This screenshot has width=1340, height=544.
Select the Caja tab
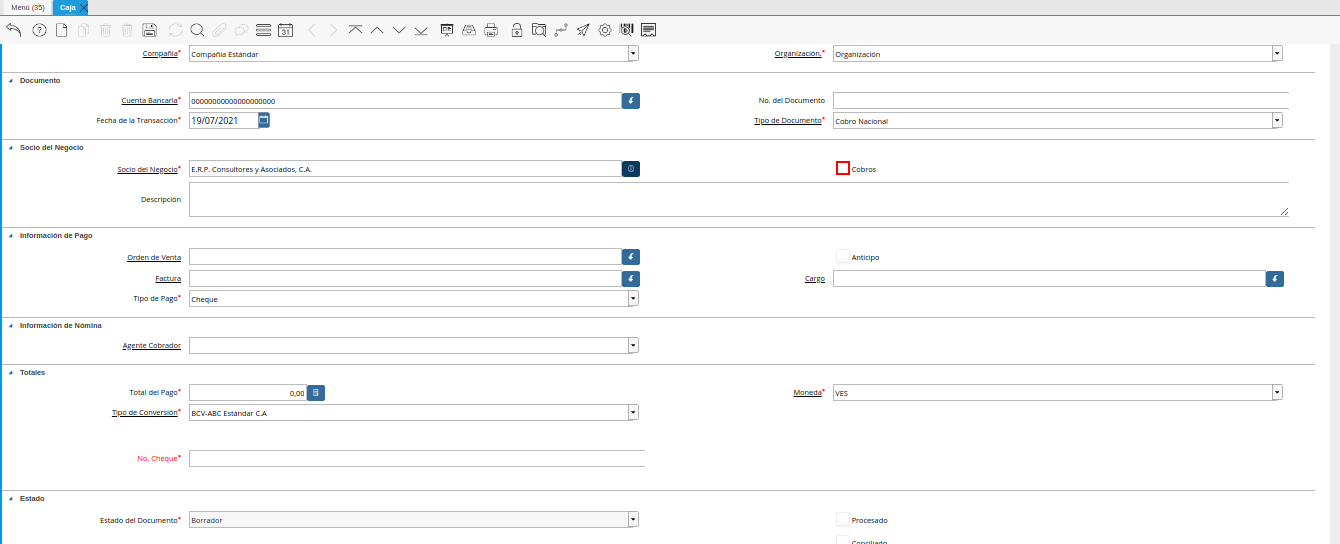67,7
